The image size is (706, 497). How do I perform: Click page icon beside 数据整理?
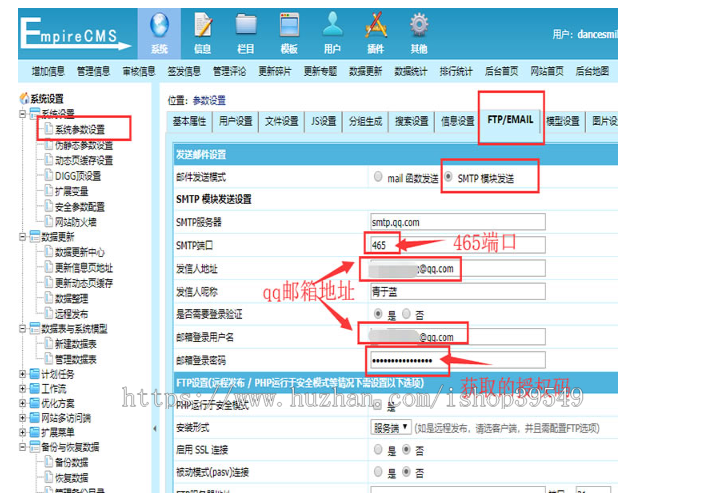pyautogui.click(x=49, y=298)
